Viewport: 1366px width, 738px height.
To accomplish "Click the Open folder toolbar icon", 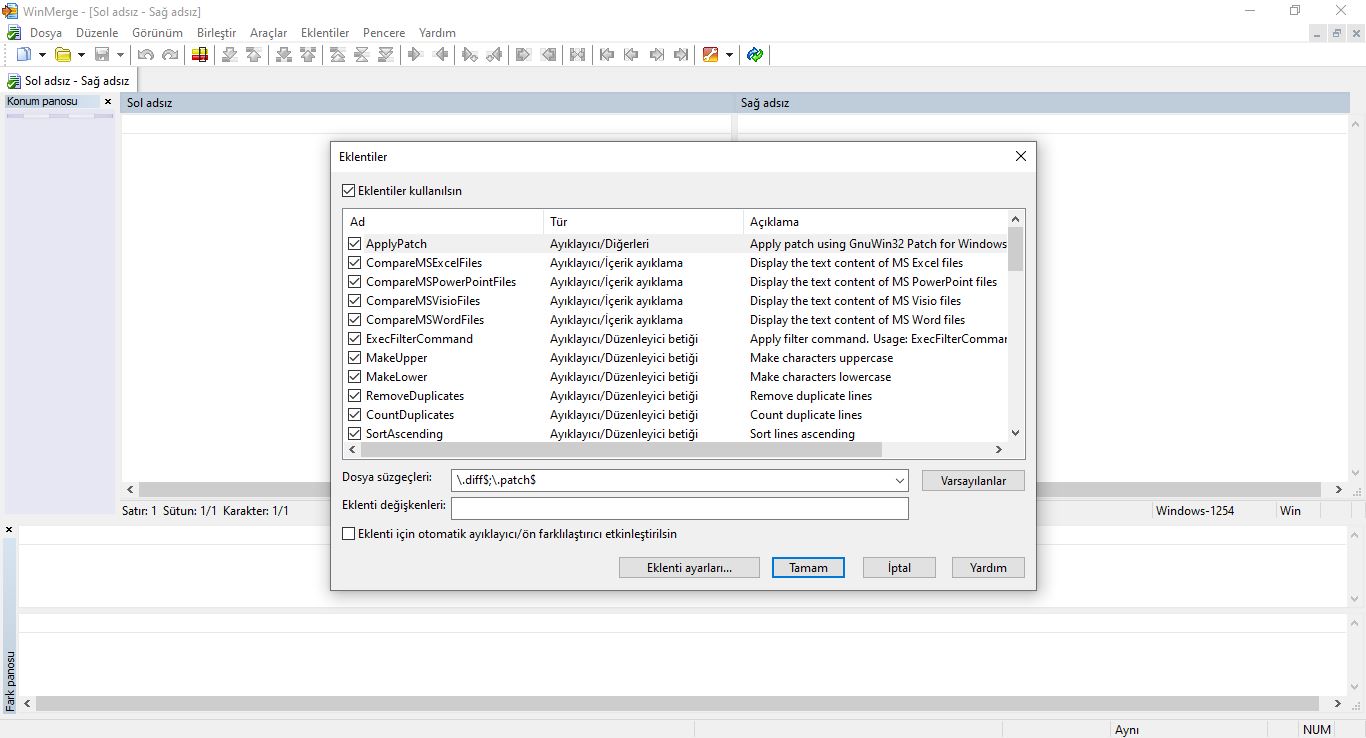I will click(x=63, y=54).
